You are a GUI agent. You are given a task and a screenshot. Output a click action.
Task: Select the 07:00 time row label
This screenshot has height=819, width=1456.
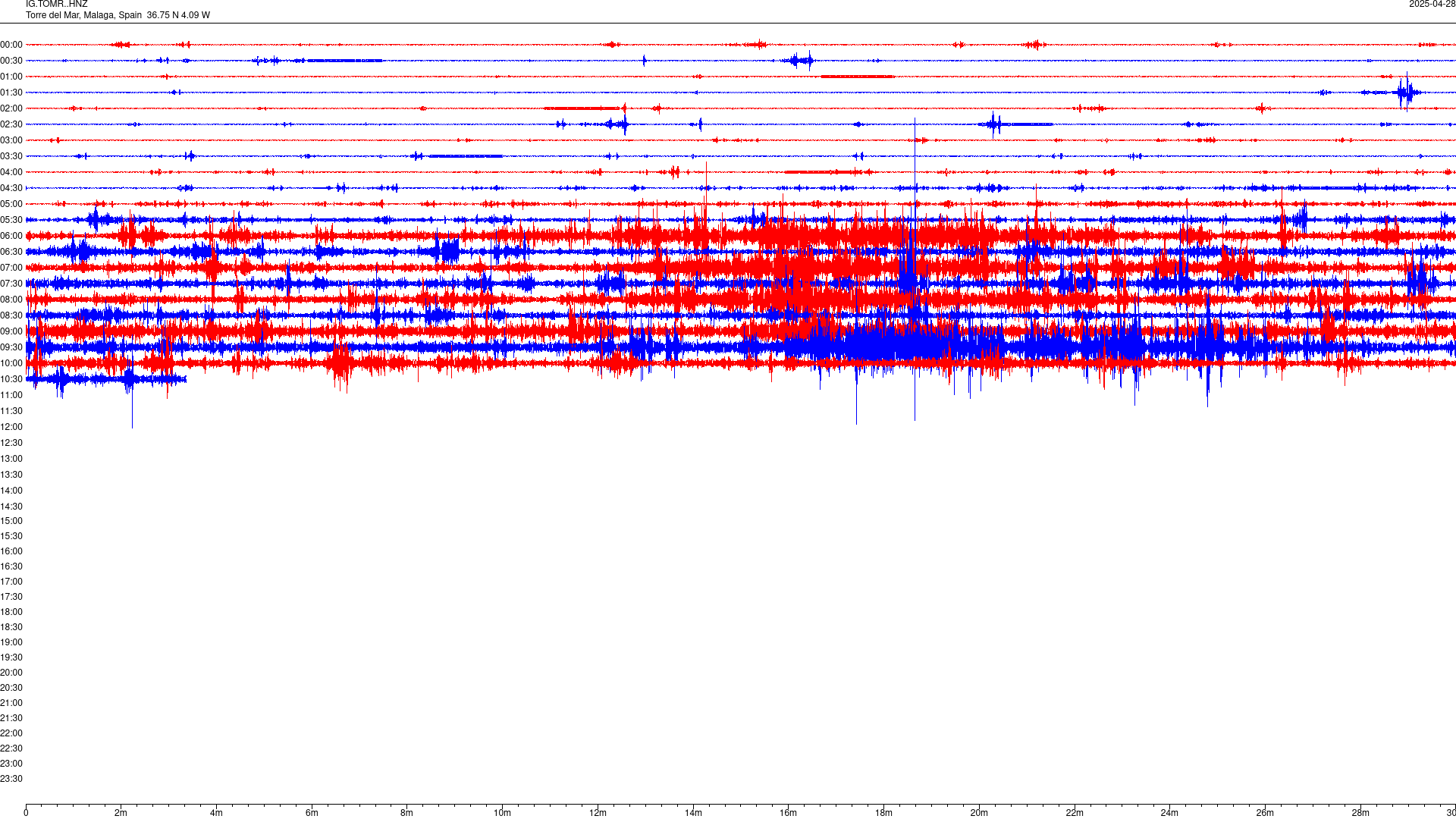pos(11,268)
